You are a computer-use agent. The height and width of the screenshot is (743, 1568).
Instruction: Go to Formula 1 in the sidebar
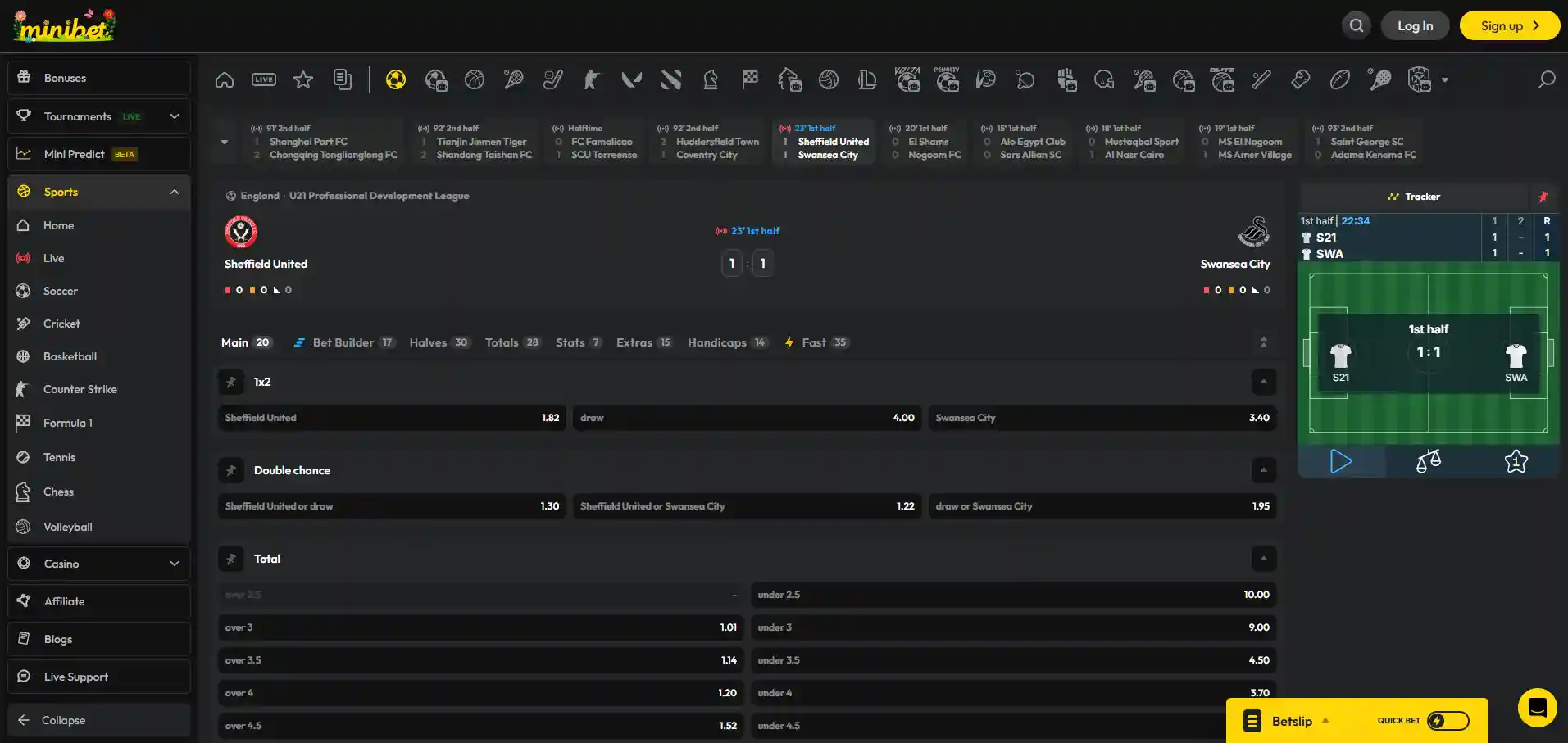point(99,423)
